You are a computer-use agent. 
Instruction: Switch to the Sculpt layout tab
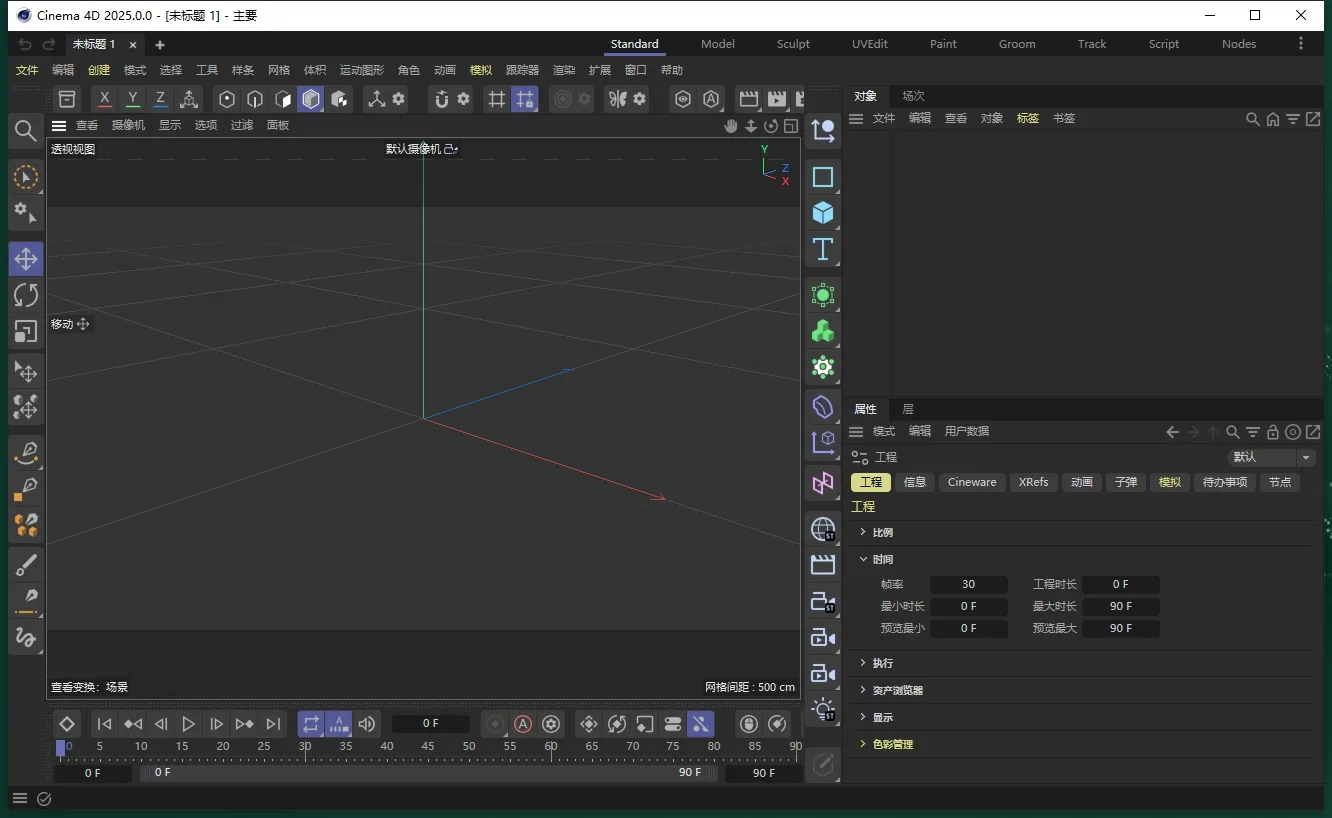[793, 44]
